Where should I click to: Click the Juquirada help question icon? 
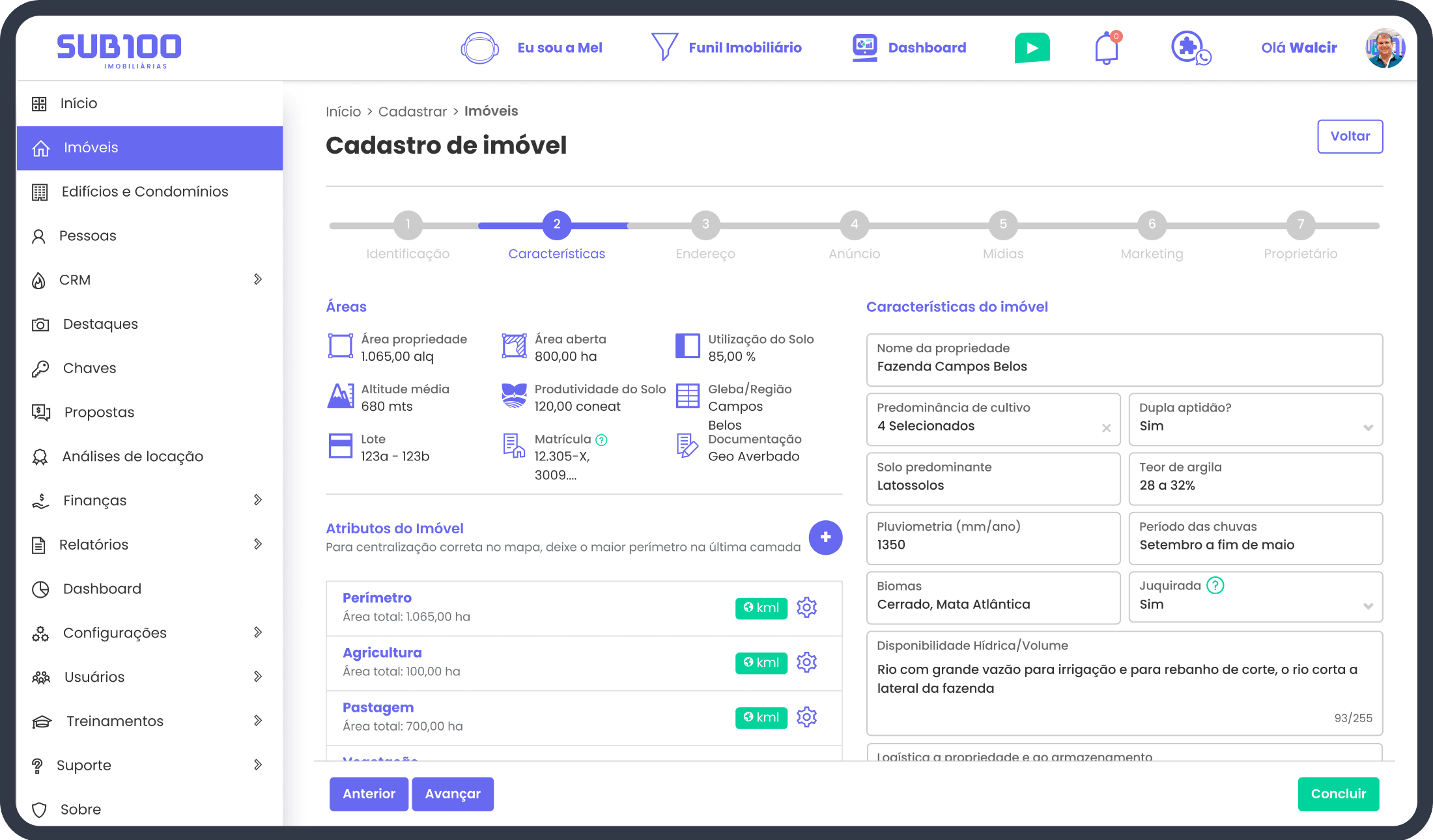click(x=1215, y=585)
